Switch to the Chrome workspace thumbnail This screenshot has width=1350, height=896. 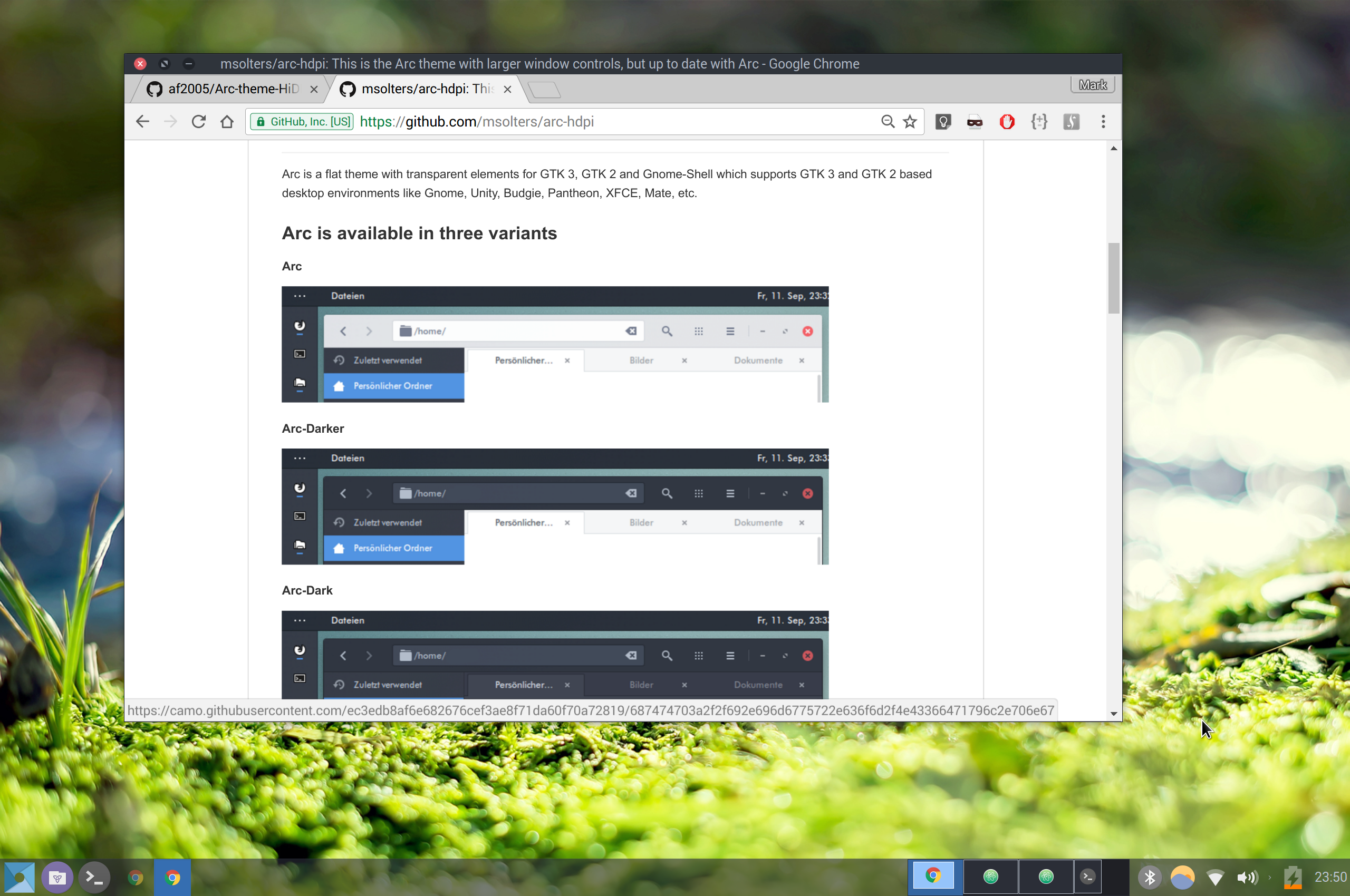(933, 876)
